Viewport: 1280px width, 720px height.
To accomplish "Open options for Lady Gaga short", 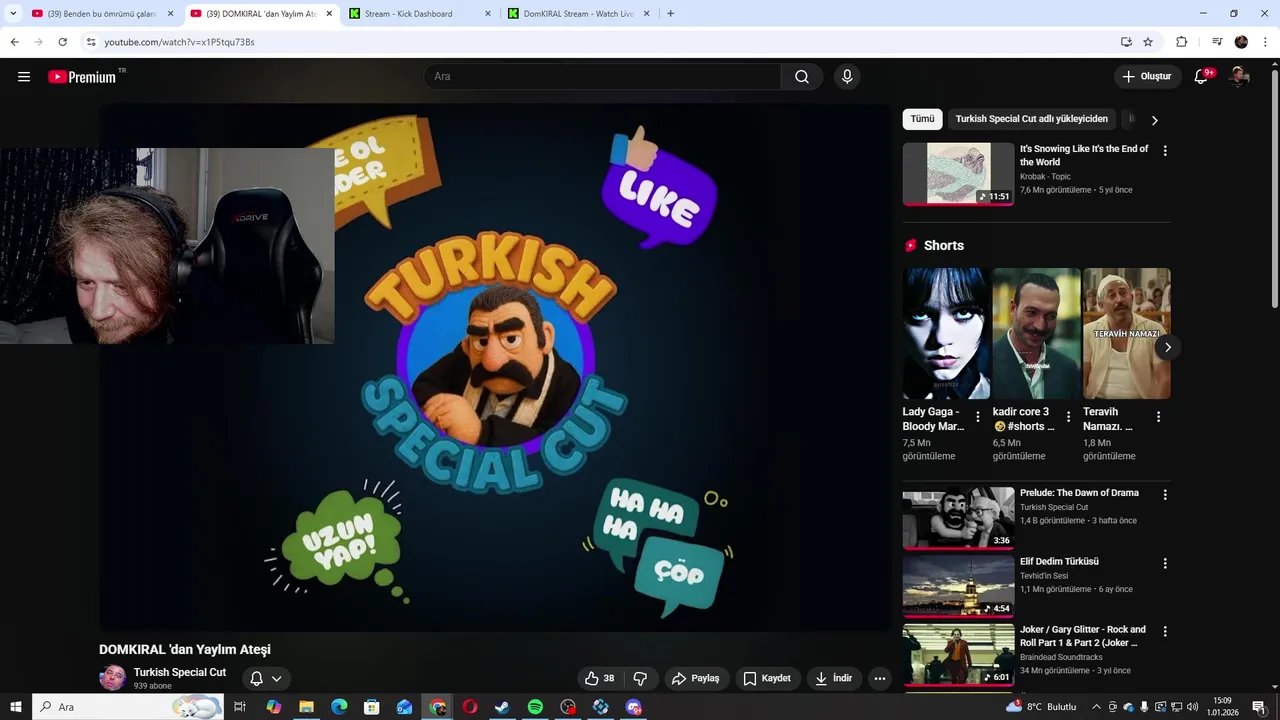I will coord(978,417).
